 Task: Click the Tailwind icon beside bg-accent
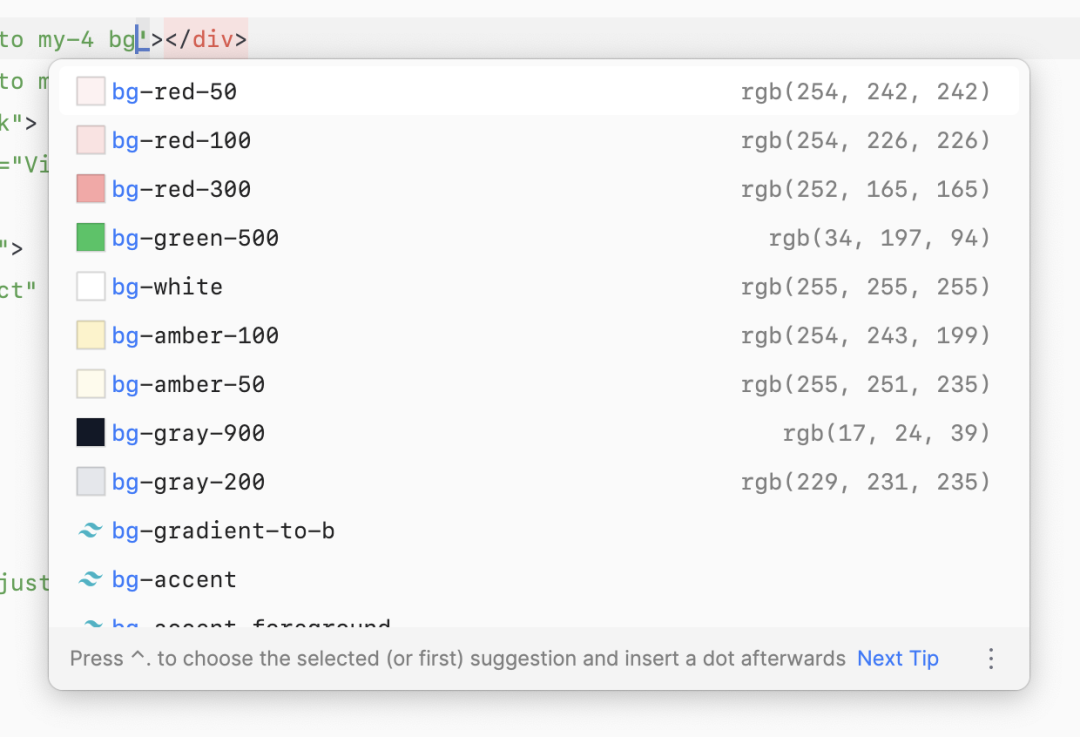point(91,580)
